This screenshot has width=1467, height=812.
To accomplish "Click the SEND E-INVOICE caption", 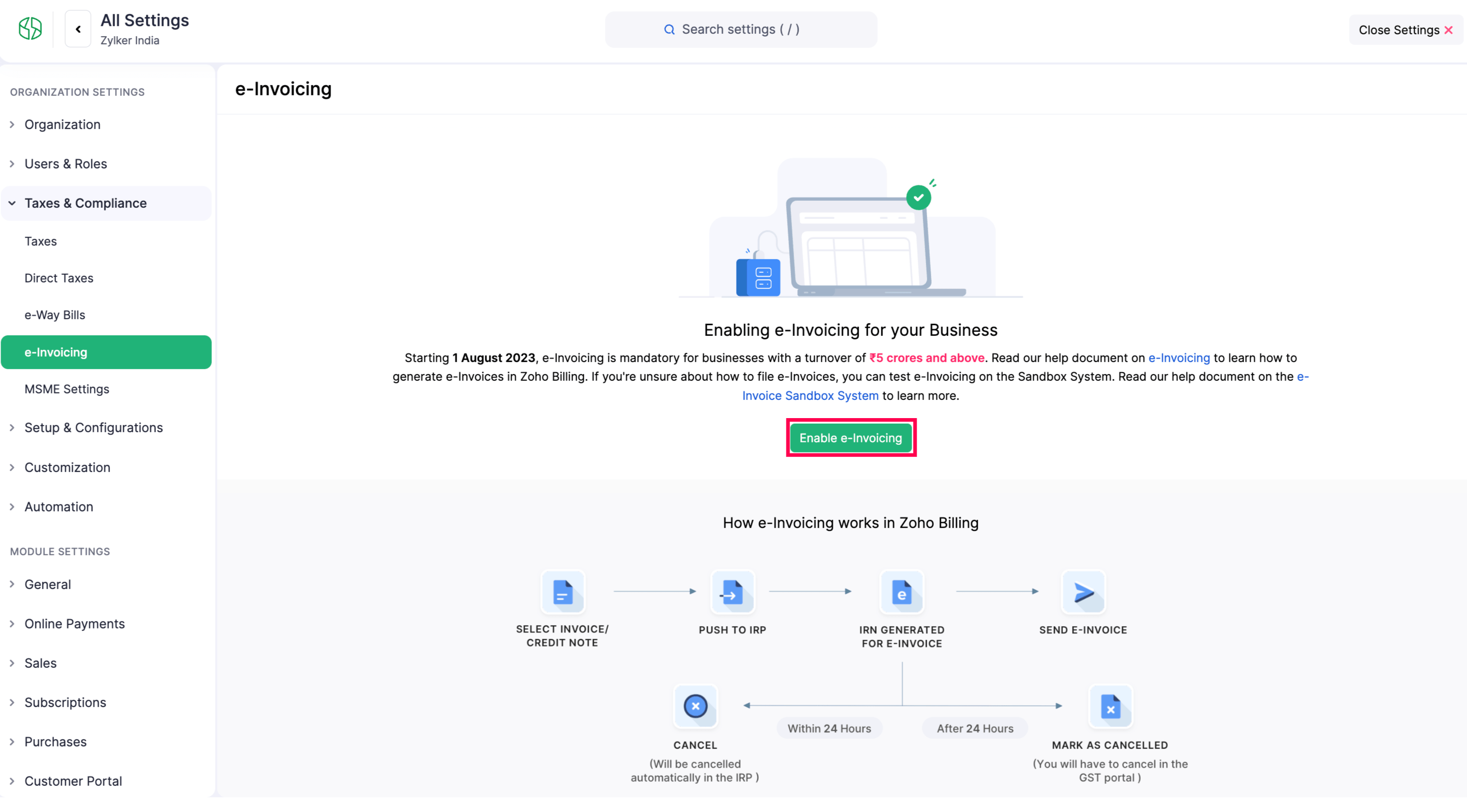I will (x=1083, y=630).
